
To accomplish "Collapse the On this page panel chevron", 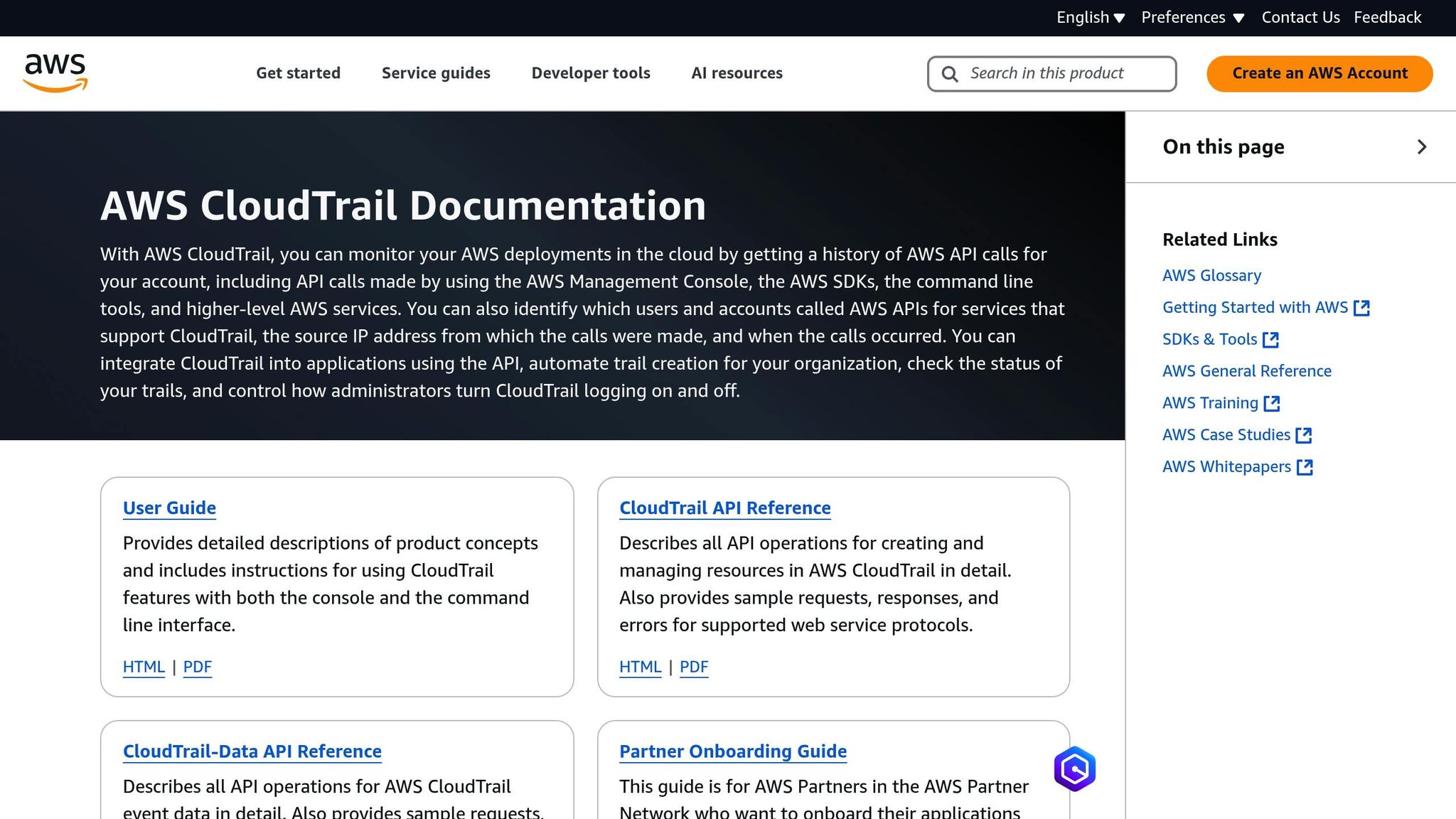I will click(x=1421, y=147).
